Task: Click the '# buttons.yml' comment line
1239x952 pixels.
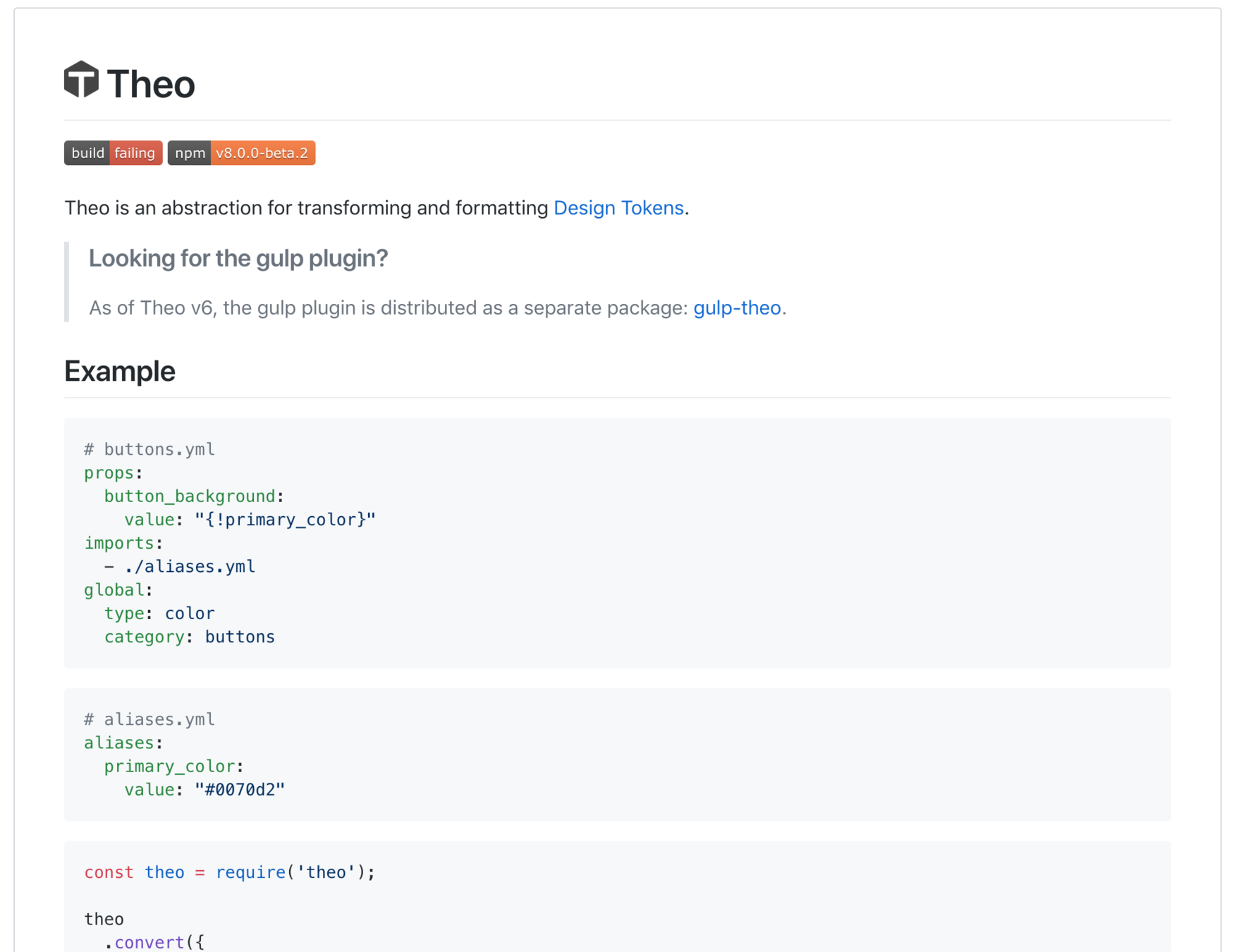Action: [x=149, y=449]
